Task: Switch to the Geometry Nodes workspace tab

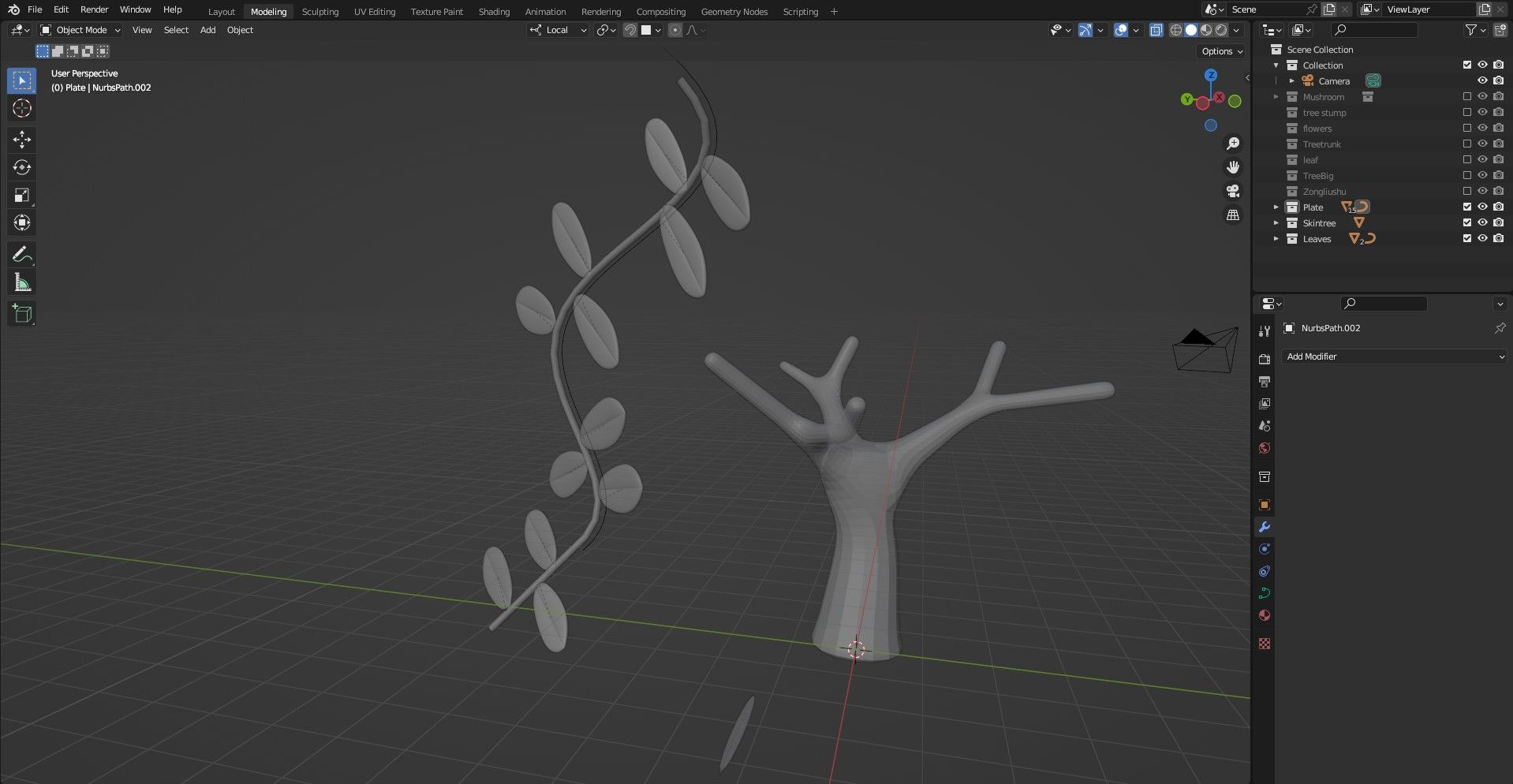Action: click(x=734, y=12)
